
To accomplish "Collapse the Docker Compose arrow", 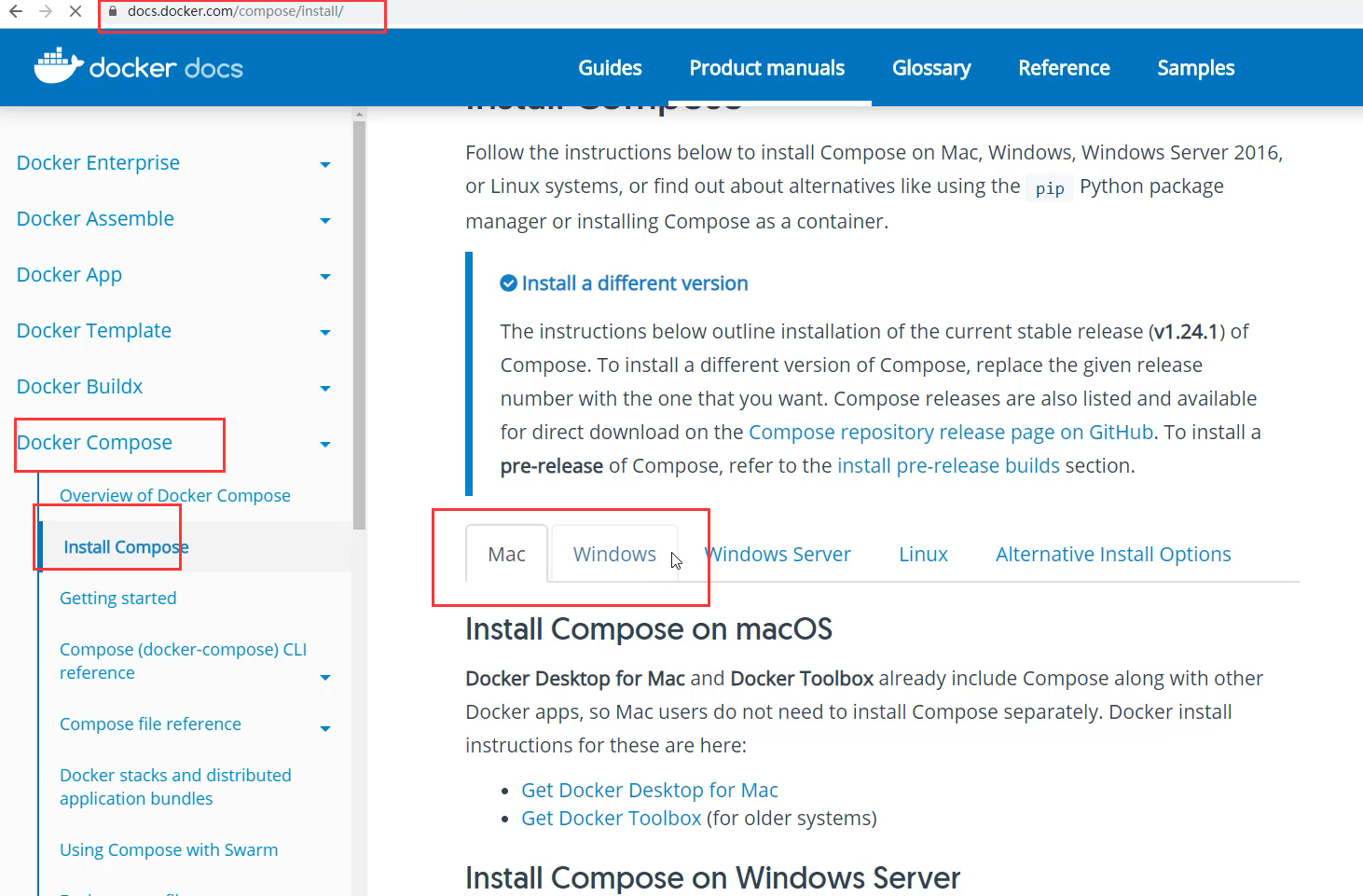I will coord(325,445).
